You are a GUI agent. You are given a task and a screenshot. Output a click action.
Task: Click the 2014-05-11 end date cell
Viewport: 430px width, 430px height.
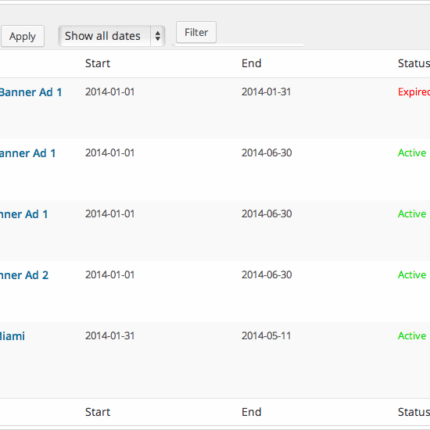266,336
